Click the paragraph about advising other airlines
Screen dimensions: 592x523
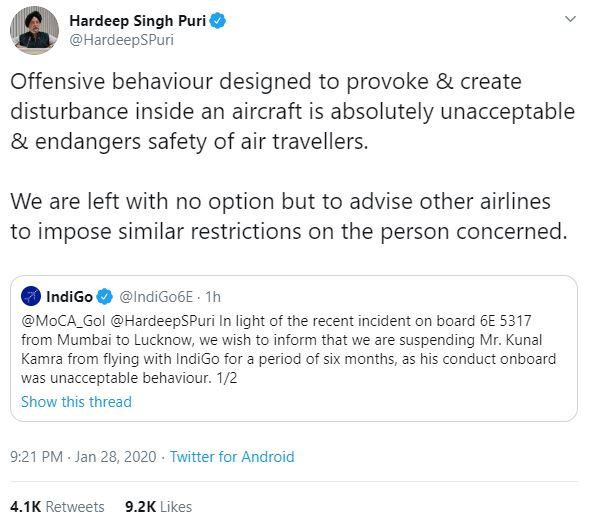click(x=289, y=216)
